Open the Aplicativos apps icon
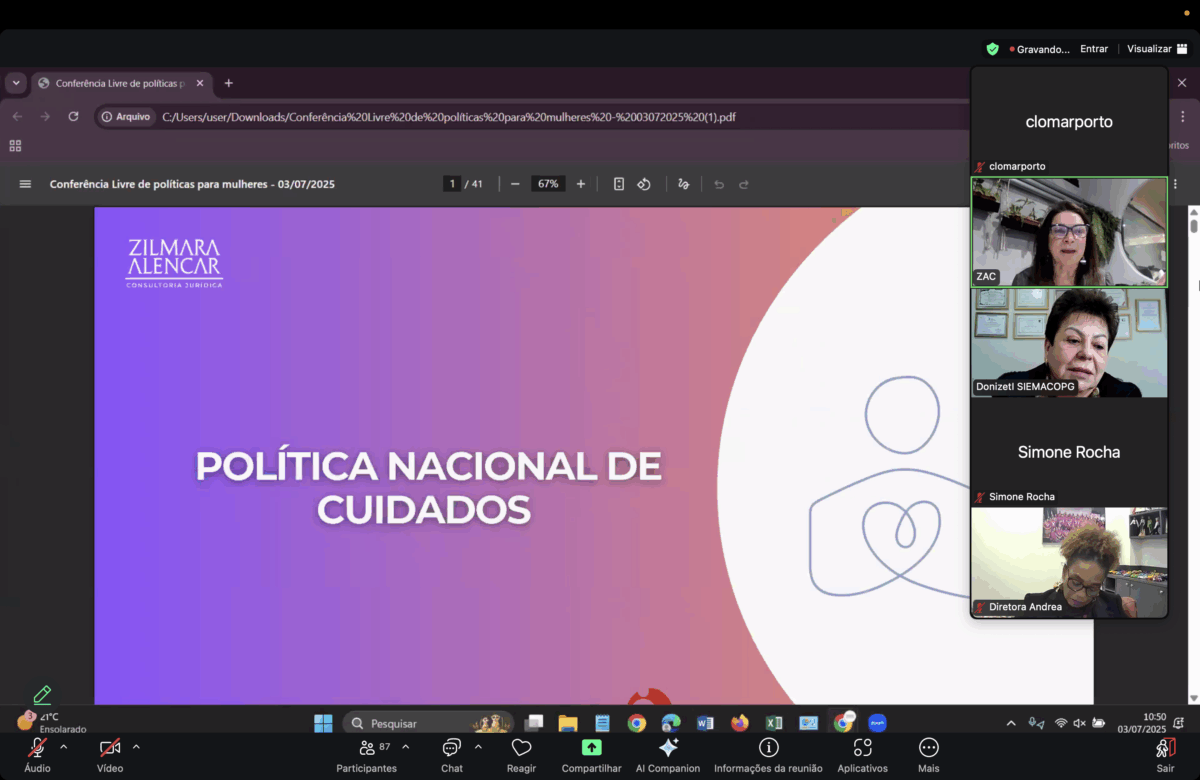Viewport: 1200px width, 780px height. click(x=862, y=748)
